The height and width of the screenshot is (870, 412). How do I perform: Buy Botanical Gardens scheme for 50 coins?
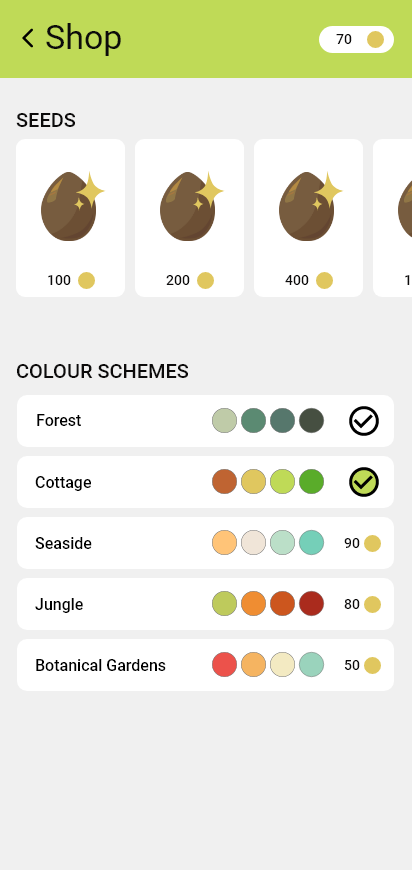(362, 665)
